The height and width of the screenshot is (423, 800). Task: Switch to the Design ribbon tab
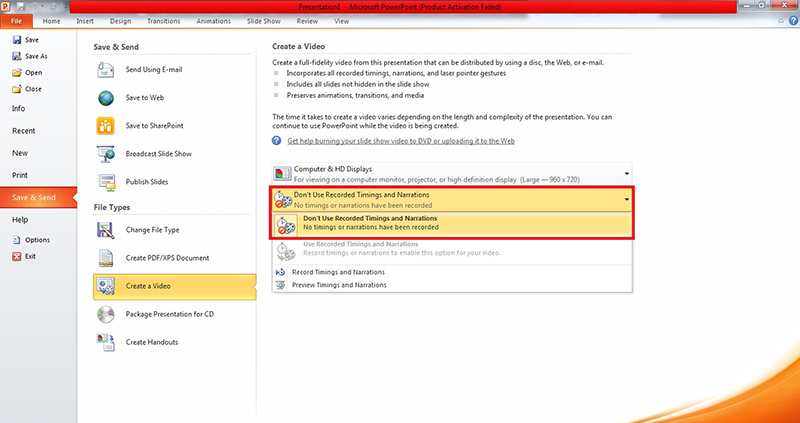click(120, 21)
